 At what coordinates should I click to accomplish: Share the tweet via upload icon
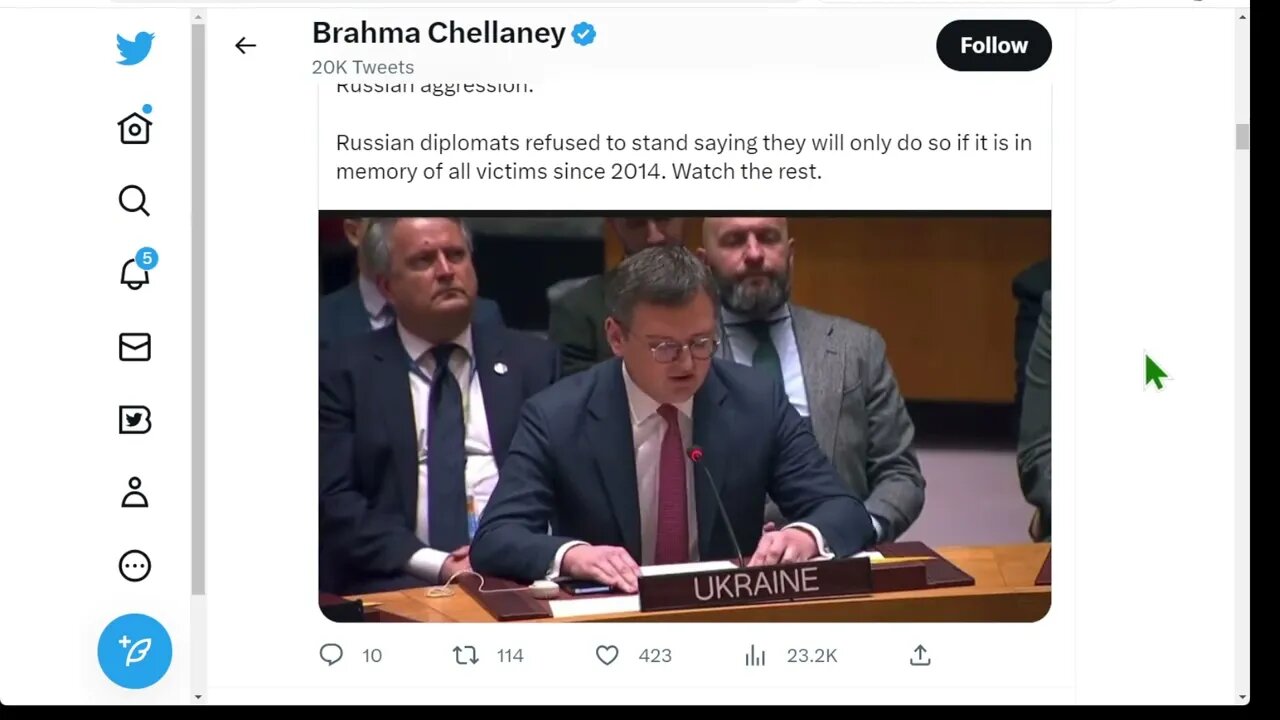point(920,655)
